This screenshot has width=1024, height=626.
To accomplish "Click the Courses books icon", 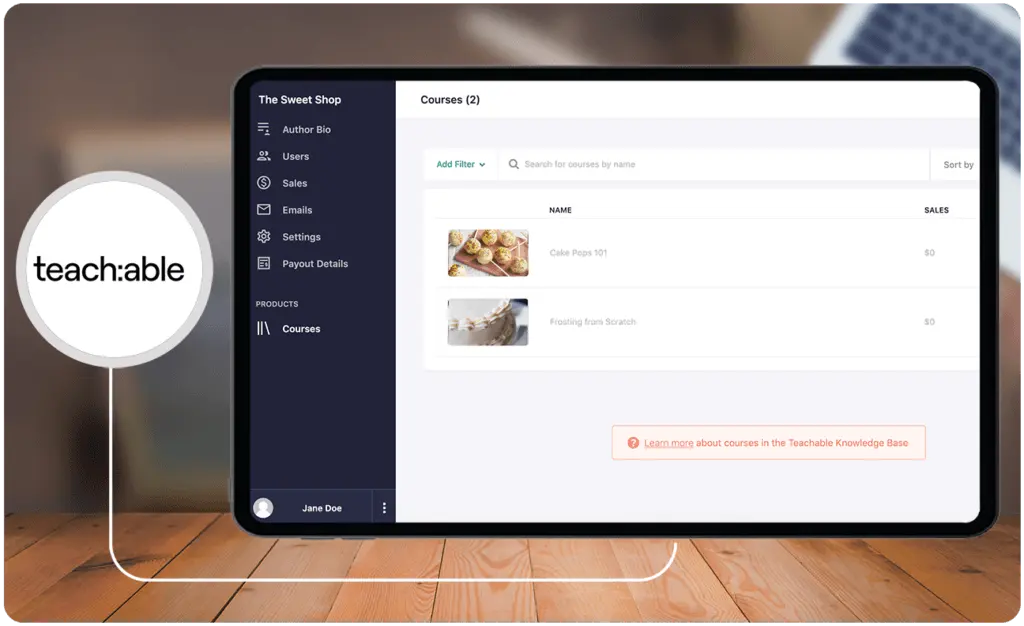I will tap(263, 328).
